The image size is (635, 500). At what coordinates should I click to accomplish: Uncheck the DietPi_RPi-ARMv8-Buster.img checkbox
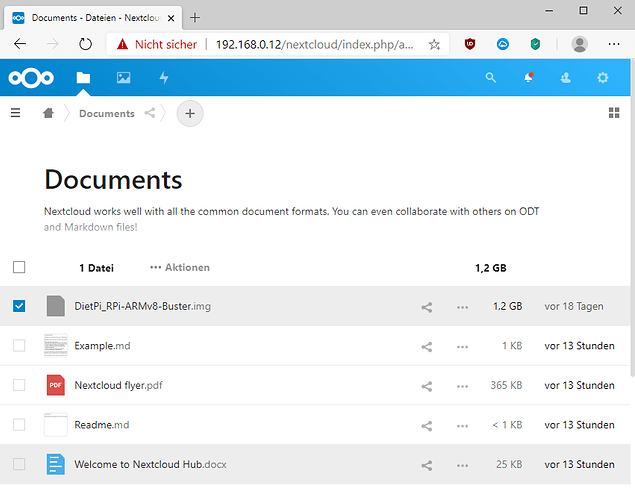(19, 306)
